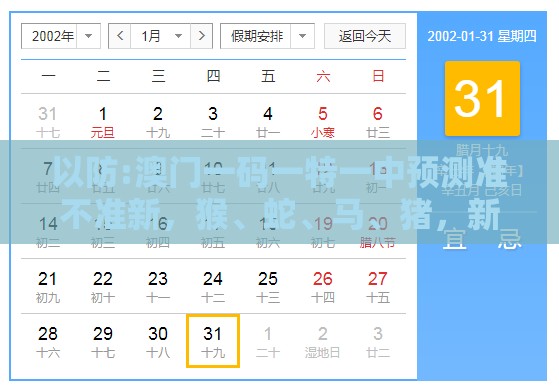Click the 五 Friday column header

[x=268, y=76]
